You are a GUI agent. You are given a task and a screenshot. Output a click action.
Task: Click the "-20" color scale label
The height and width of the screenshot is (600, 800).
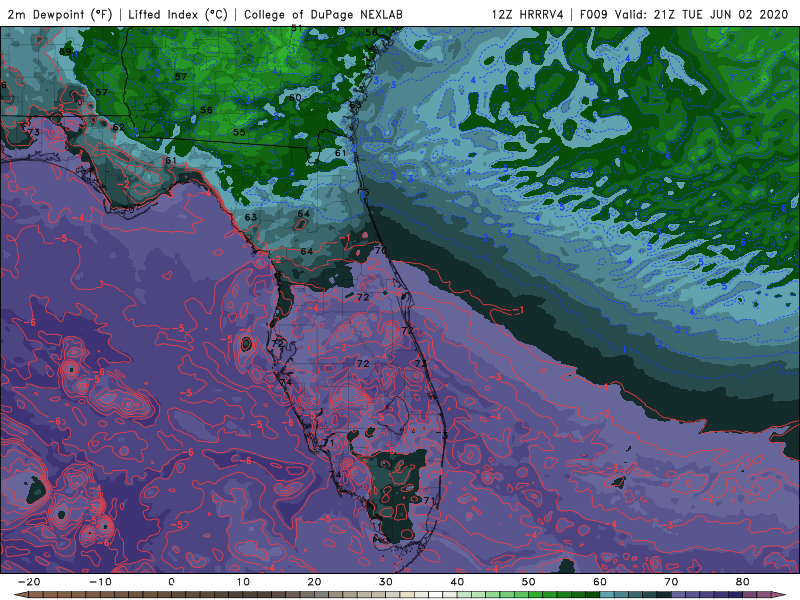pos(29,582)
